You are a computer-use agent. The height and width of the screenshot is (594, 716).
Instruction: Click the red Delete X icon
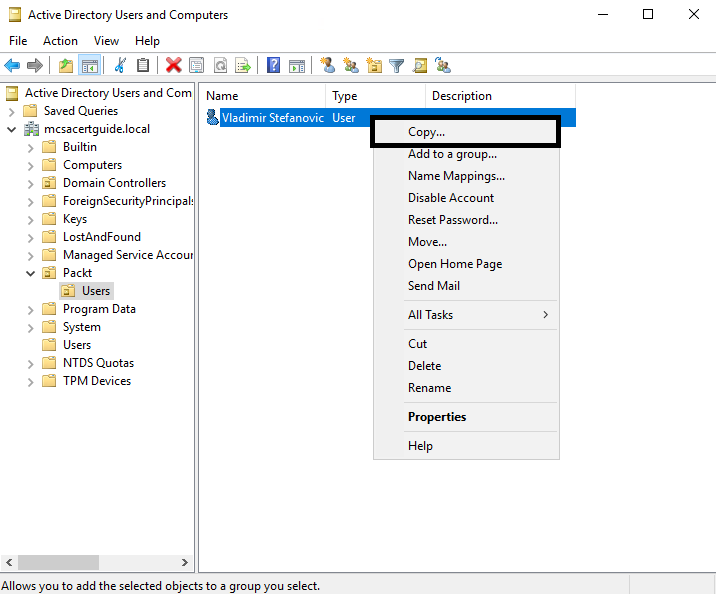click(x=173, y=66)
